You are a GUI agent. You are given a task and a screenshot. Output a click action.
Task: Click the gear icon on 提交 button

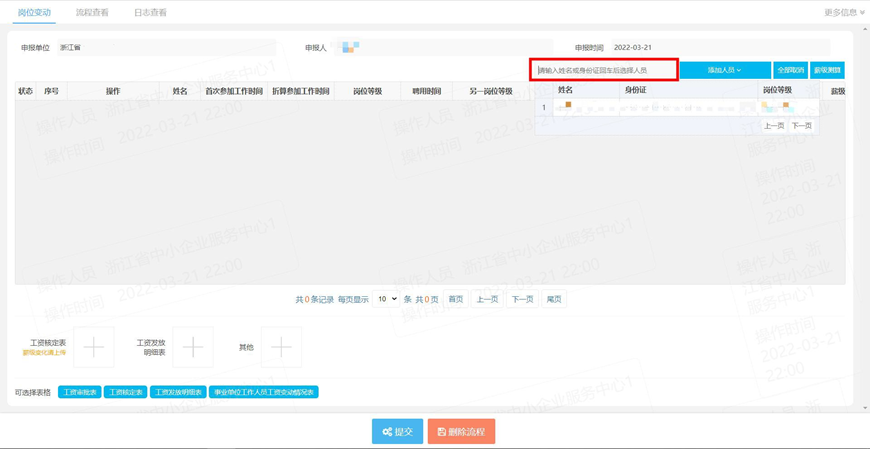coord(387,432)
